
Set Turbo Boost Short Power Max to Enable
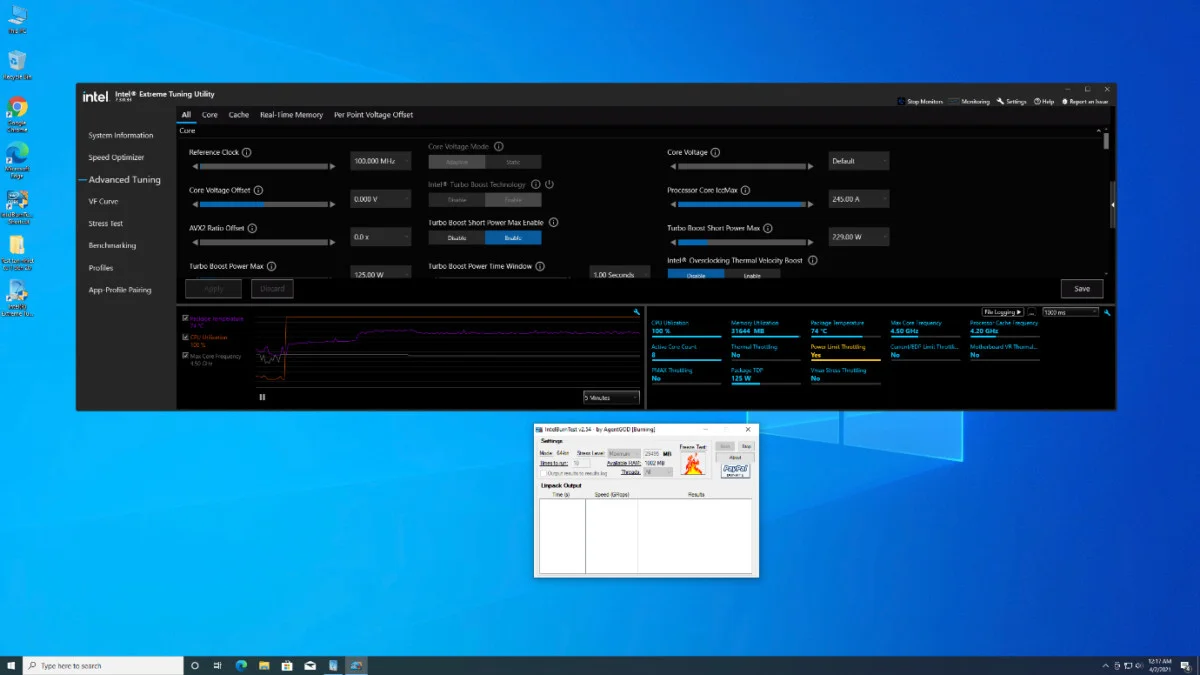click(513, 238)
